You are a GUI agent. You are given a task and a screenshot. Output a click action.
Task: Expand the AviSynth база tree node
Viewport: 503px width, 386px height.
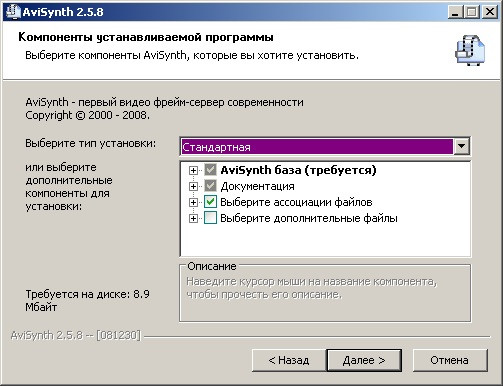(x=193, y=170)
